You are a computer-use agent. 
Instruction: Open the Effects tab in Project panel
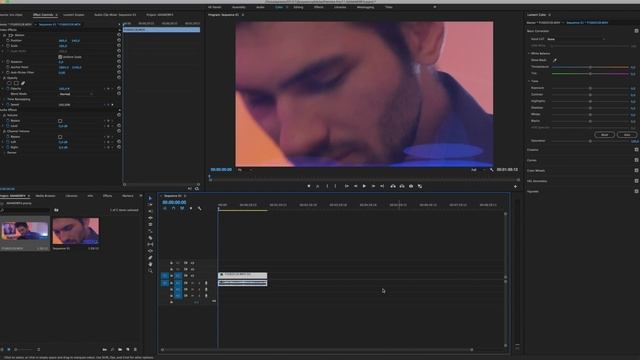(107, 196)
